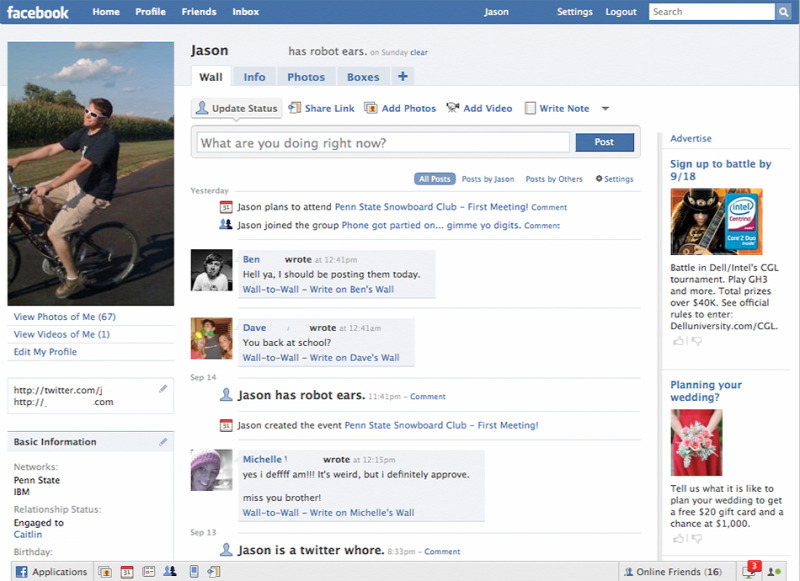Click the Update Status button
The image size is (800, 581).
pos(237,108)
